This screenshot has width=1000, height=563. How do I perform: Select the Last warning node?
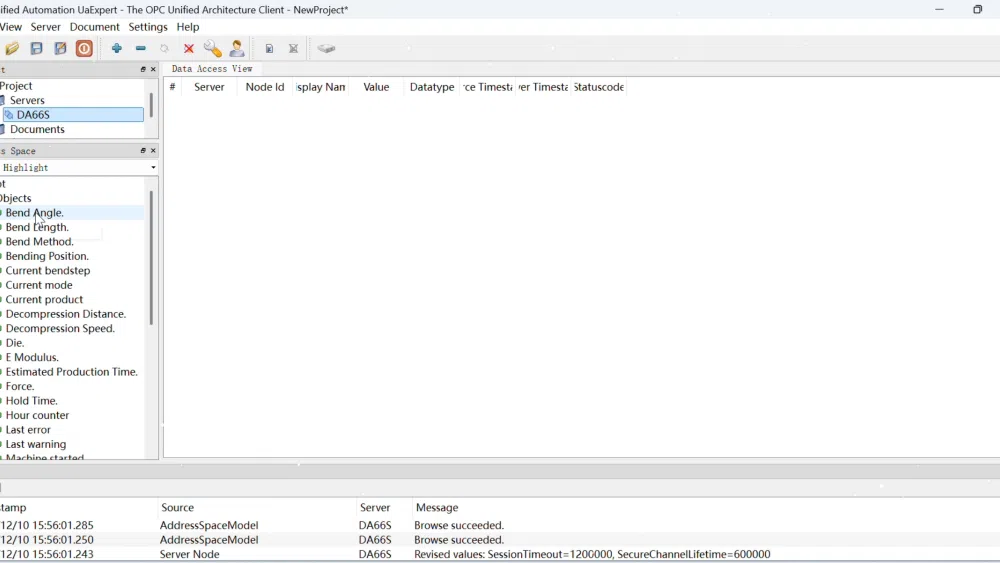coord(36,444)
